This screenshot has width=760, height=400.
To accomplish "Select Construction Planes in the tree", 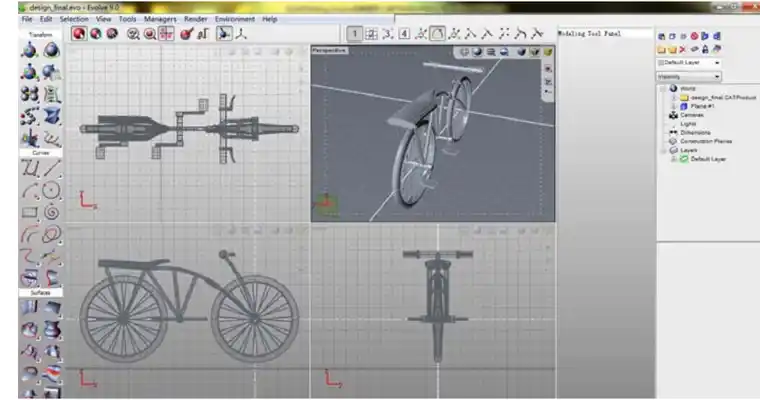I will click(706, 141).
